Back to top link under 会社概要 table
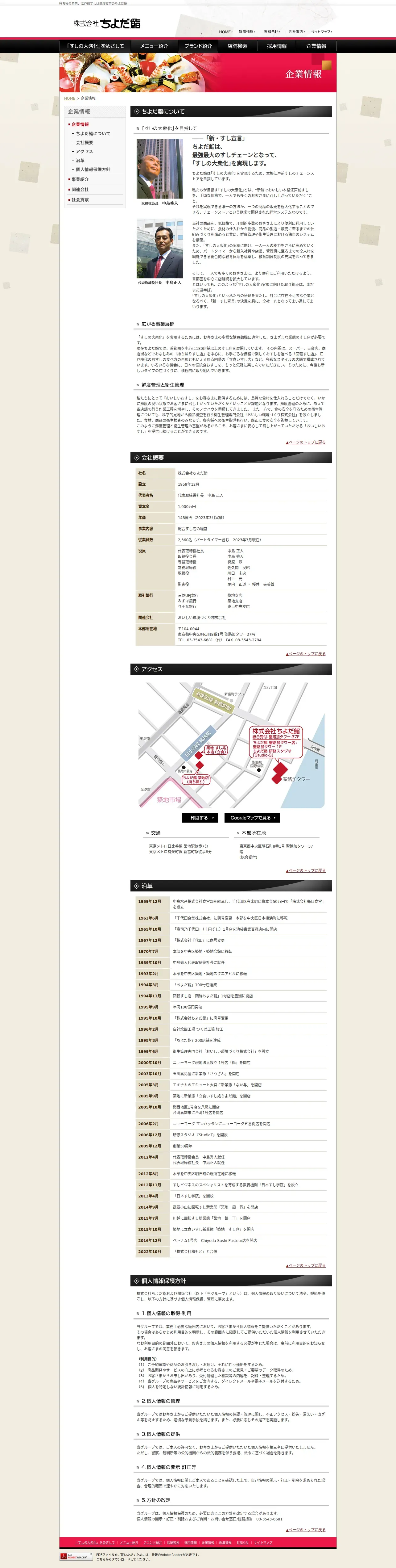Image resolution: width=396 pixels, height=1568 pixels. pyautogui.click(x=305, y=654)
